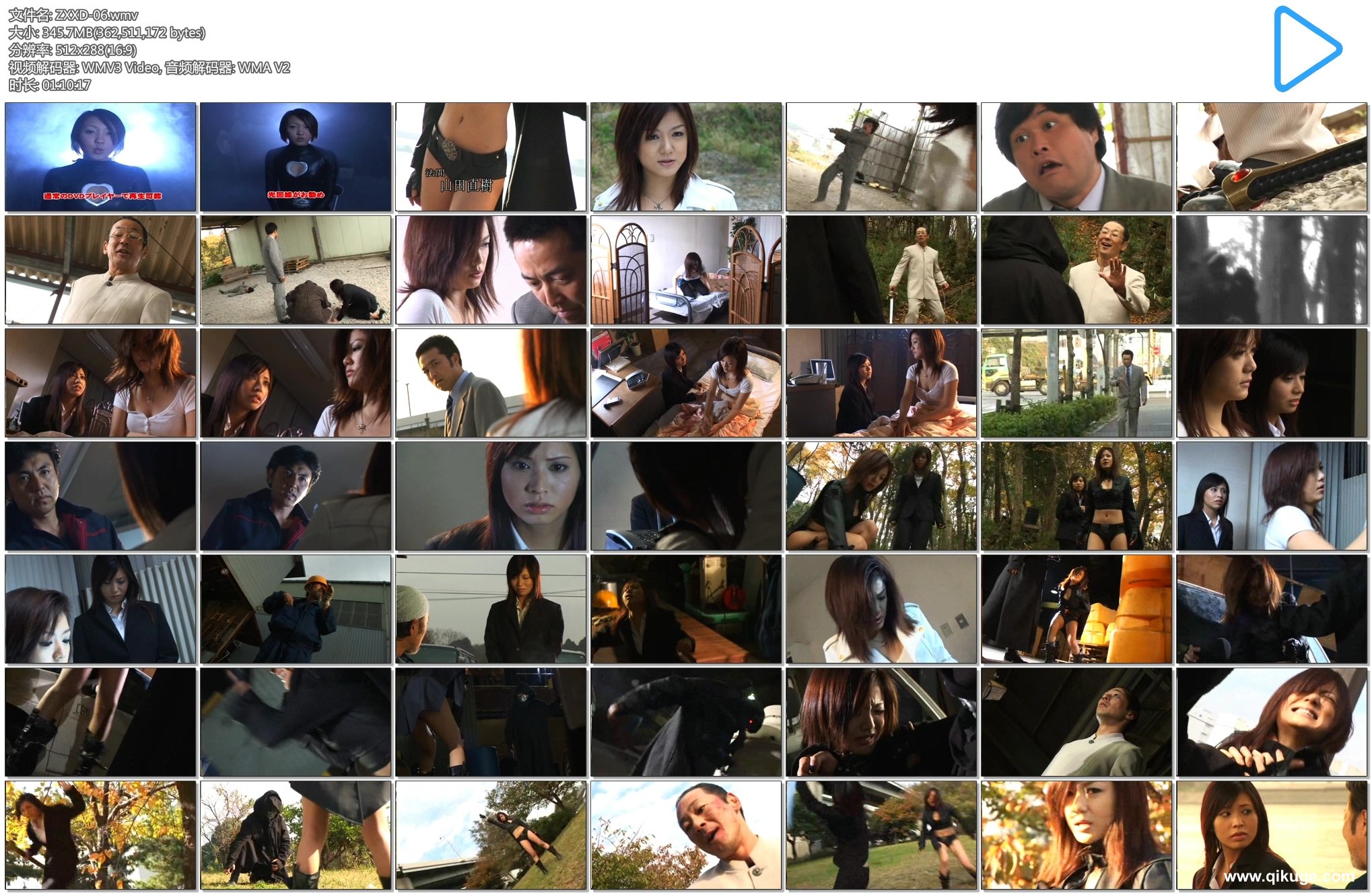Screen dimensions: 1372x895
Task: Click the worker in orange hard hat thumbnail
Action: point(296,609)
